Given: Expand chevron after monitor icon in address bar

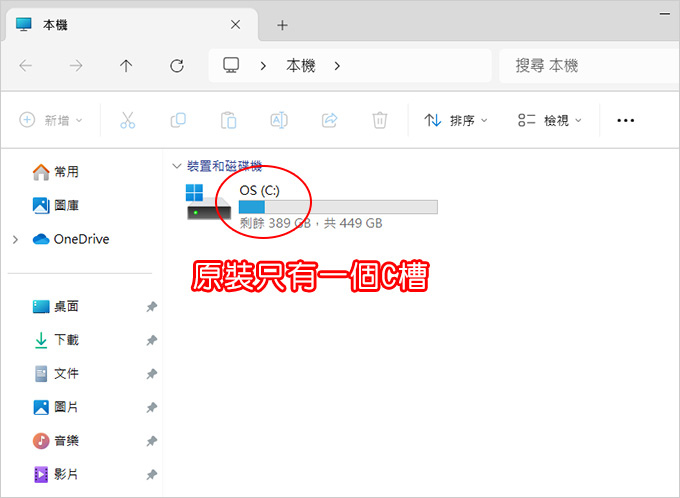Looking at the screenshot, I should [x=263, y=66].
